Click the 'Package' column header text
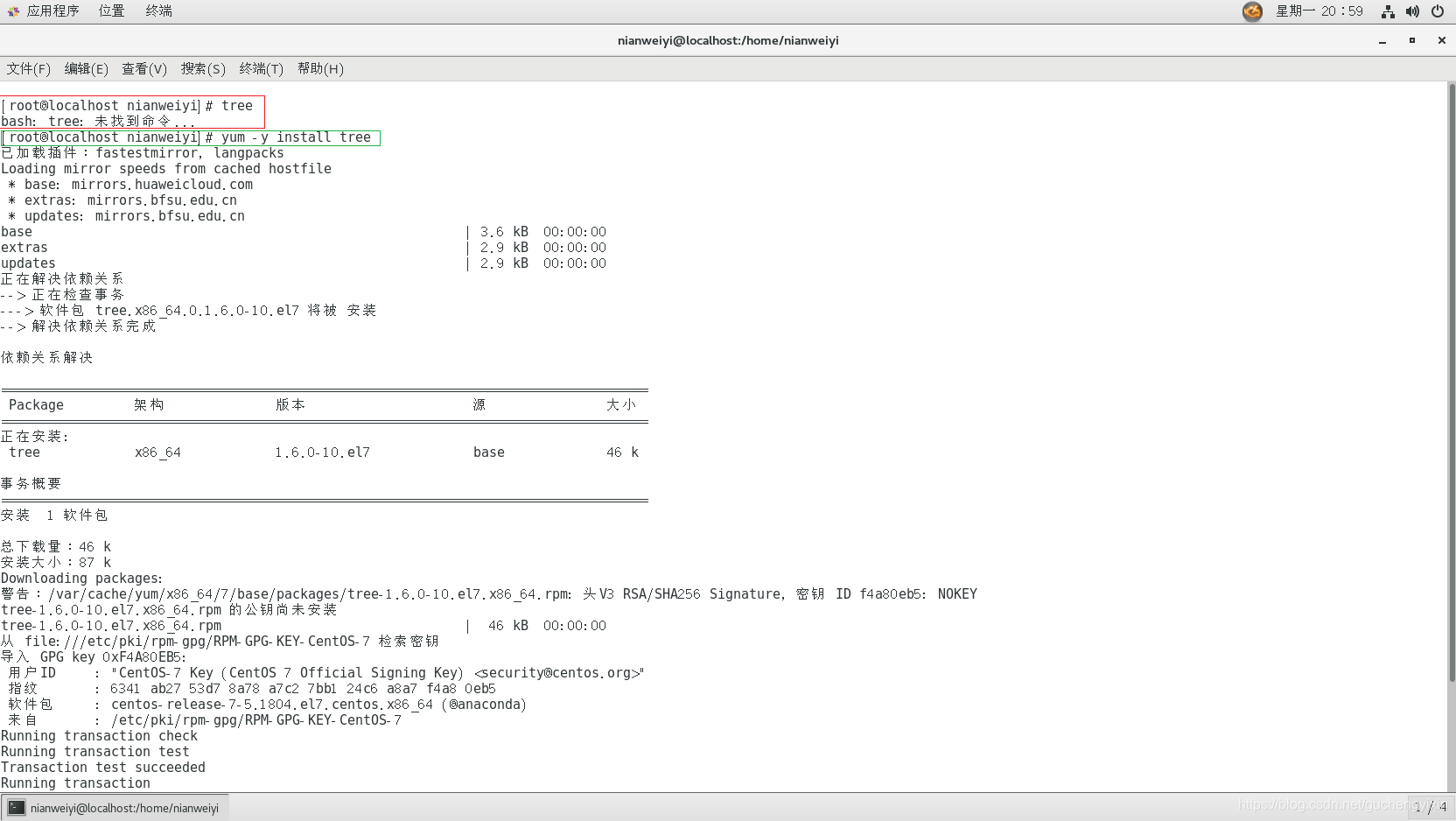Screen dimensions: 1456x821 click(36, 405)
